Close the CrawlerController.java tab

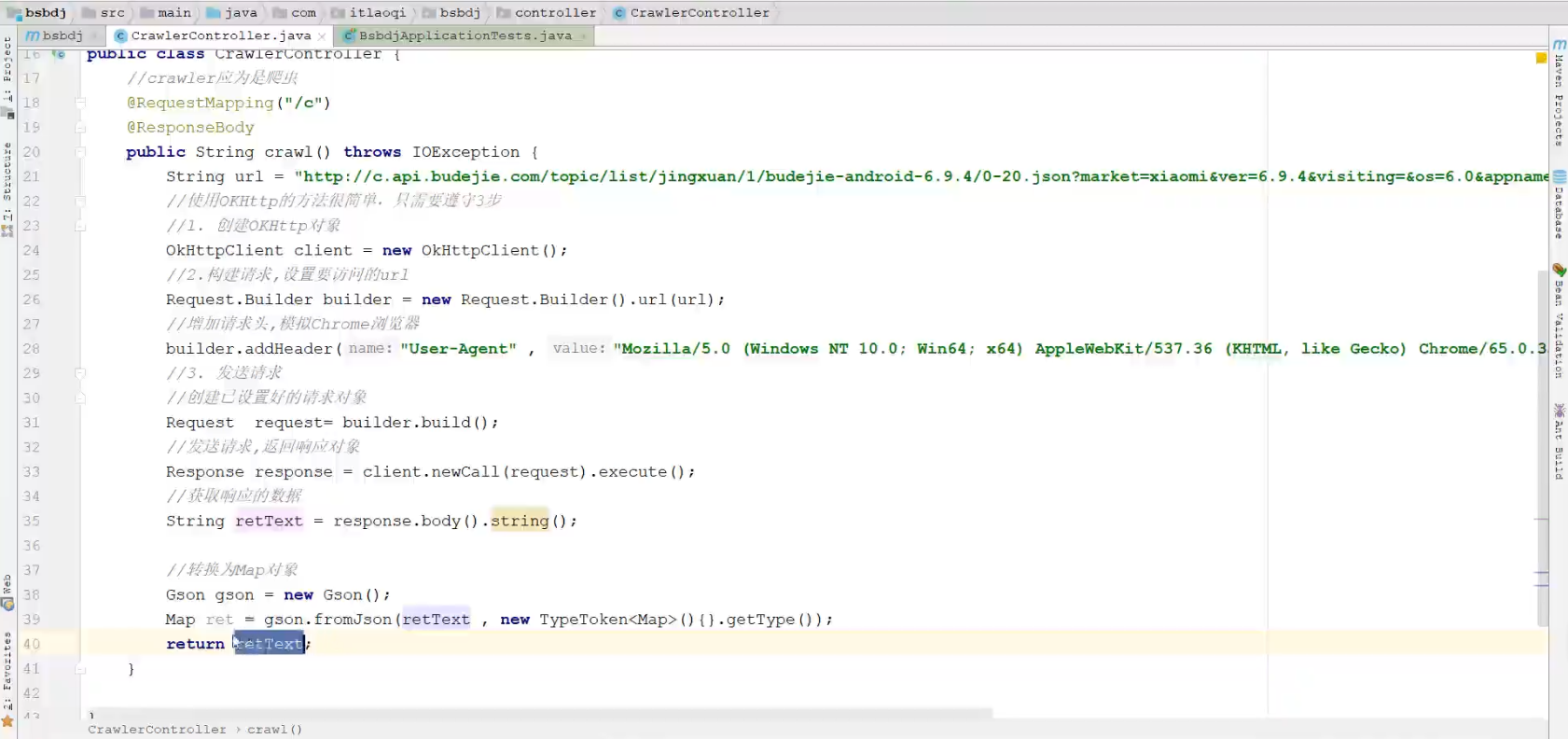[x=322, y=36]
